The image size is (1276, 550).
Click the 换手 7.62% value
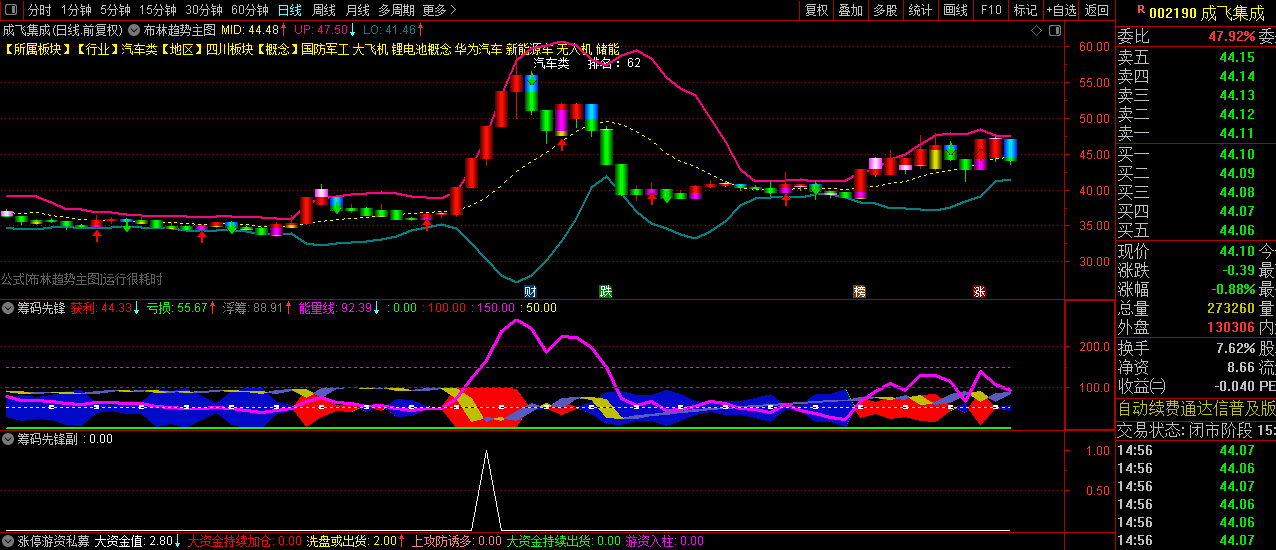point(1236,348)
